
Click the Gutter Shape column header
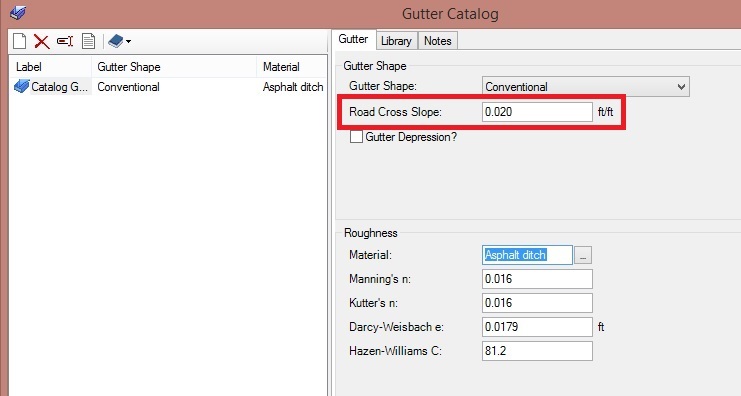pyautogui.click(x=174, y=67)
